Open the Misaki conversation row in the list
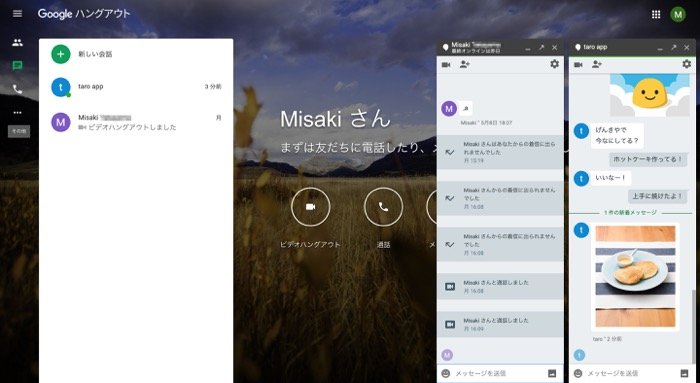 point(136,122)
